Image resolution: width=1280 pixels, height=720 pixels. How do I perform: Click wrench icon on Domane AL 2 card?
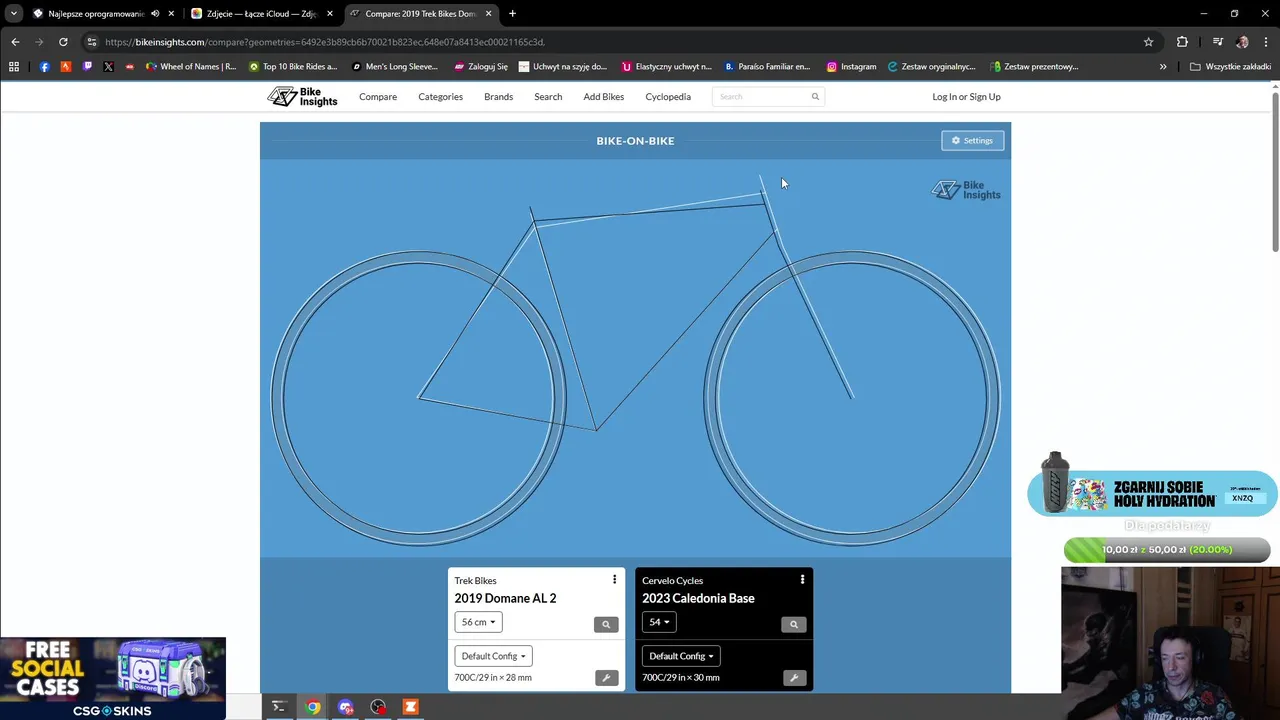606,678
